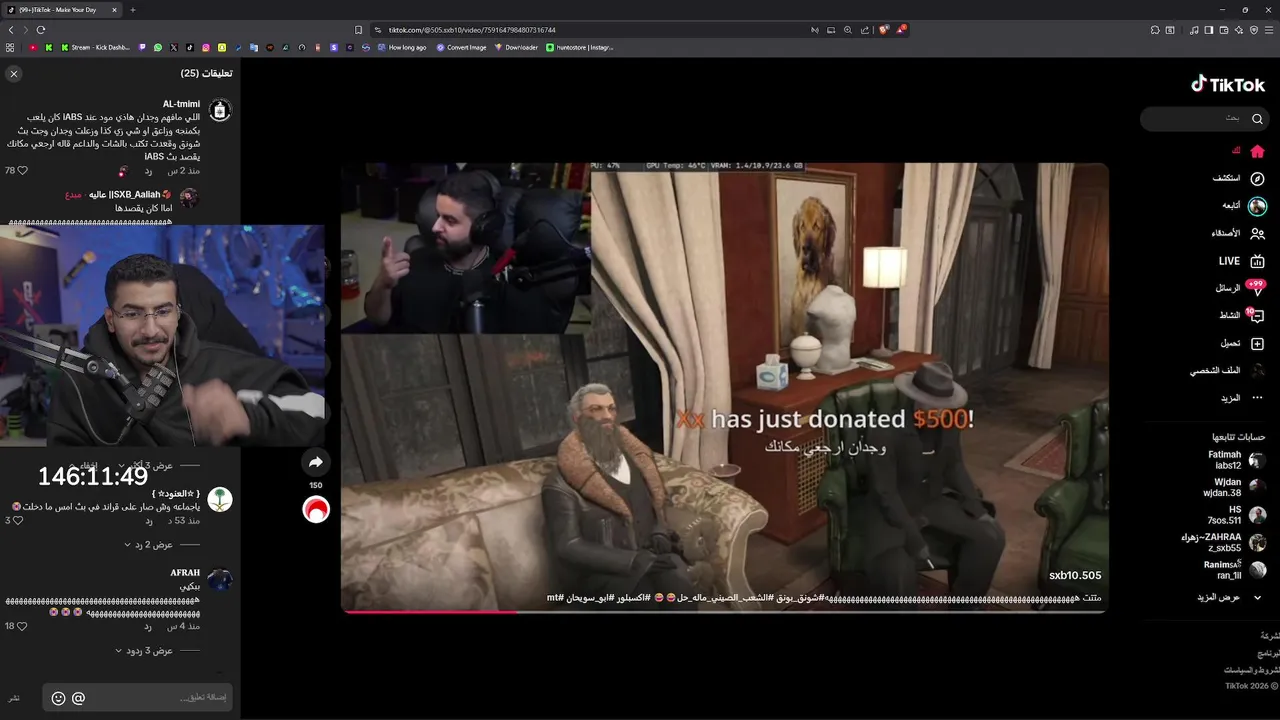The width and height of the screenshot is (1280, 720).
Task: Open the Brave Rewards triangle icon
Action: (901, 30)
